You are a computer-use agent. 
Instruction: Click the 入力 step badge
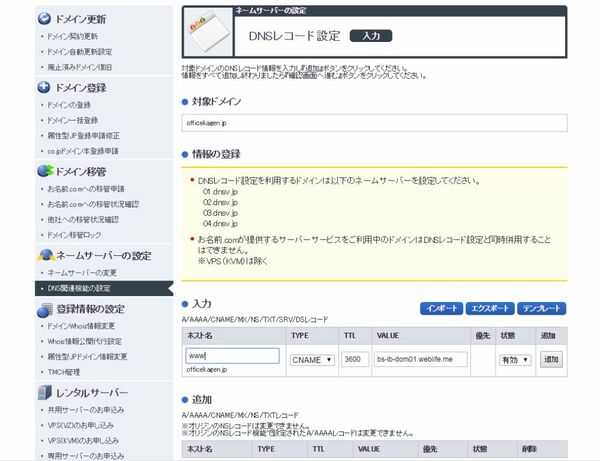[x=371, y=36]
